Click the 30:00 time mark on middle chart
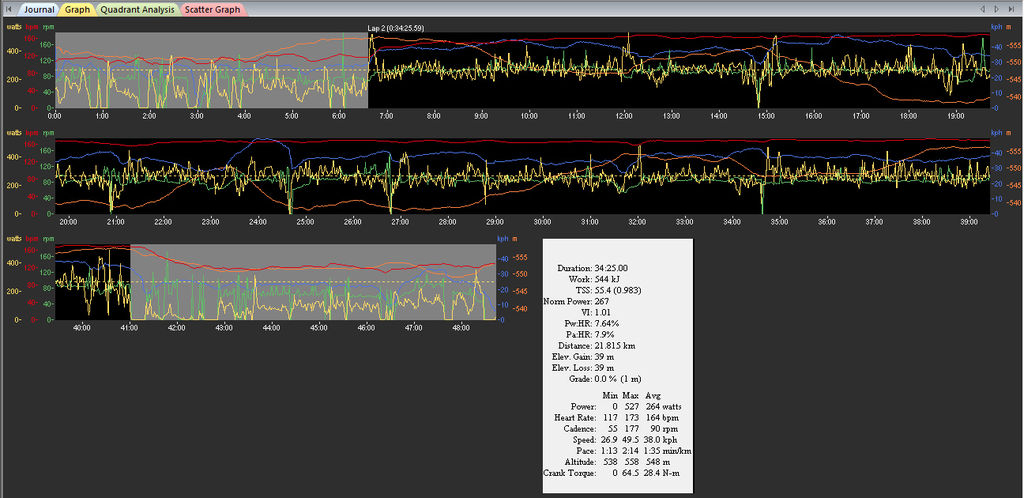 point(542,221)
